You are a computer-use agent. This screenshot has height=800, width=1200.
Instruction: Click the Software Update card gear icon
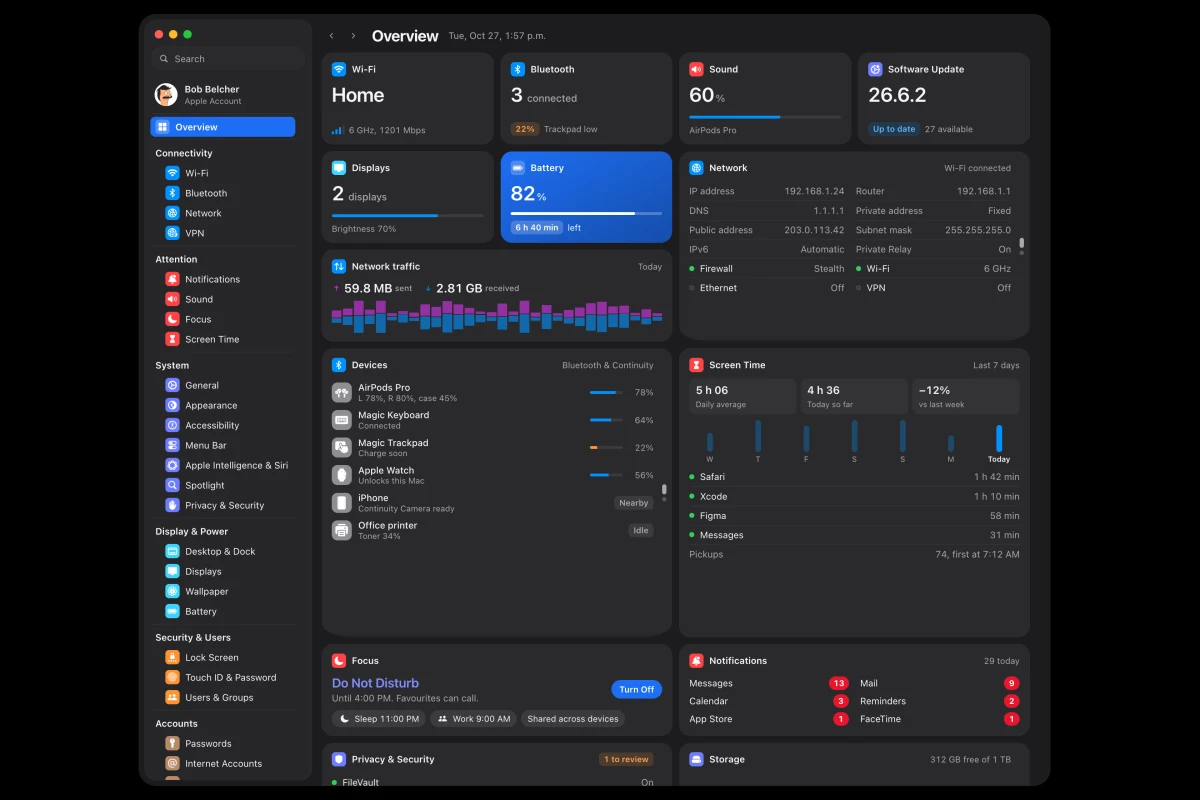pyautogui.click(x=875, y=69)
